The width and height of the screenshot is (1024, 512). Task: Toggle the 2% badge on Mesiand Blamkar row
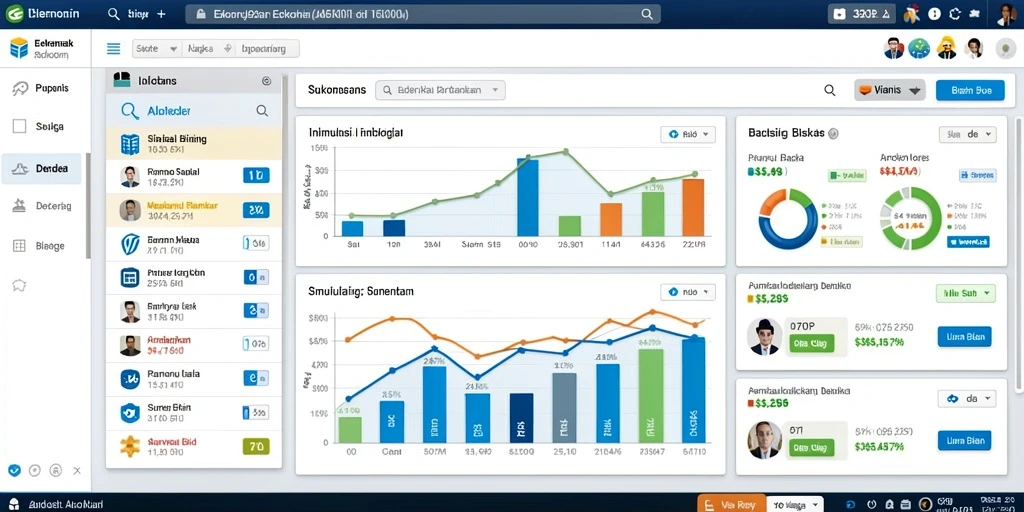[256, 210]
